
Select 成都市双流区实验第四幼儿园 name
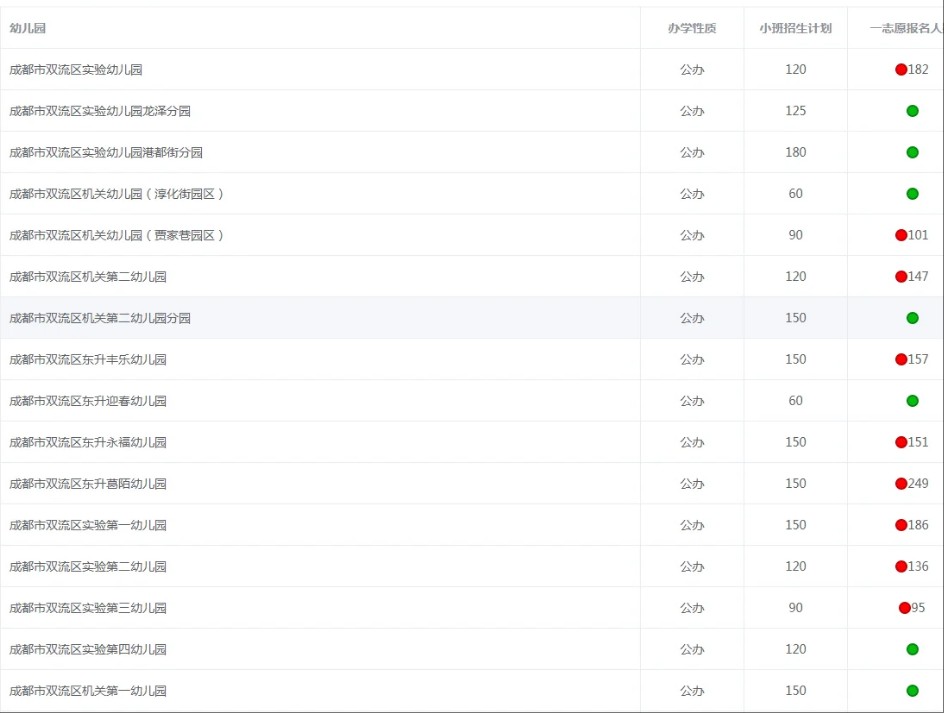coord(88,650)
